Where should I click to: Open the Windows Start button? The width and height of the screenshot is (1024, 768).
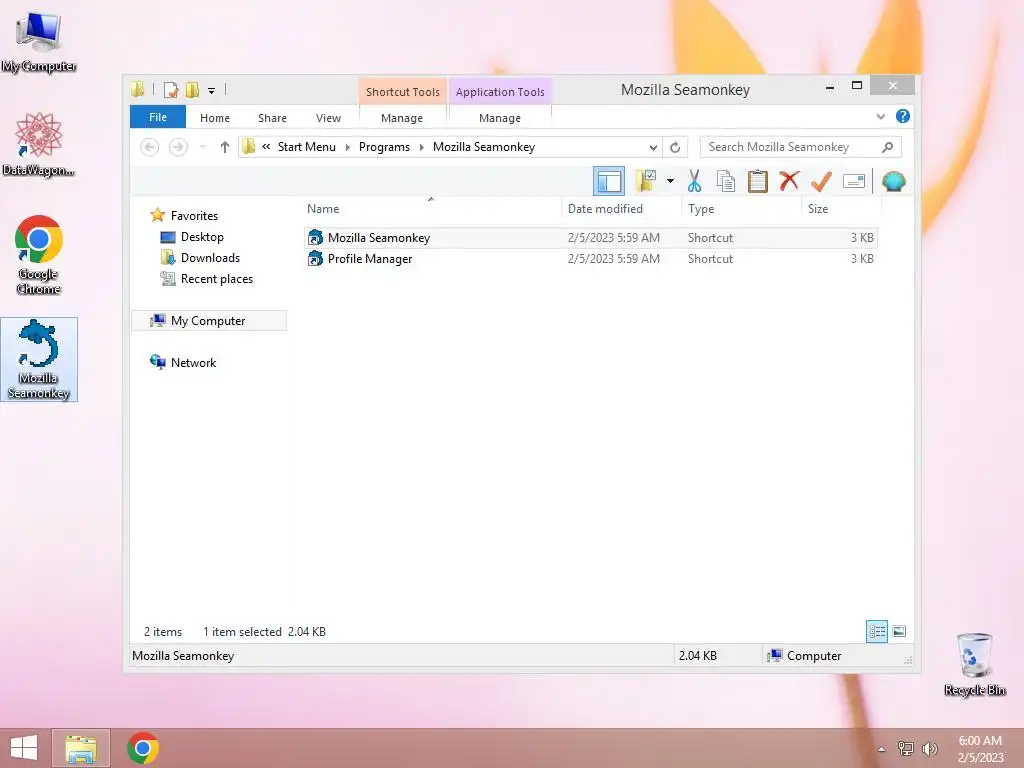click(x=24, y=748)
